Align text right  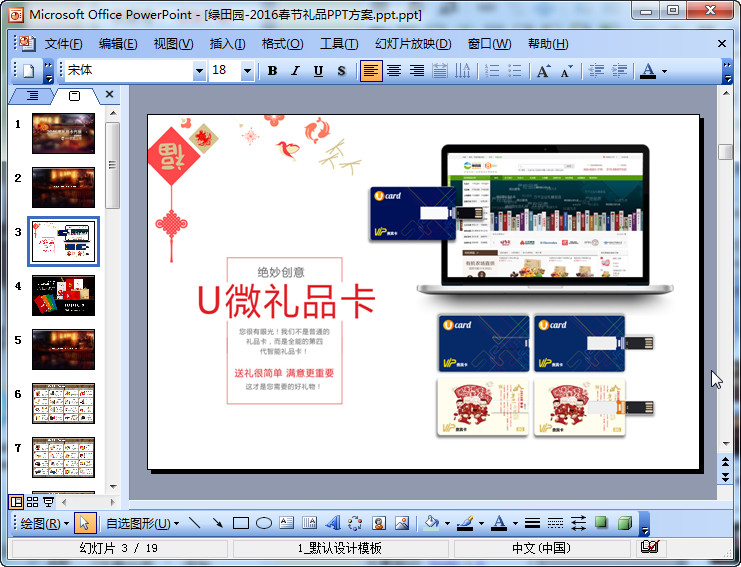pos(417,71)
